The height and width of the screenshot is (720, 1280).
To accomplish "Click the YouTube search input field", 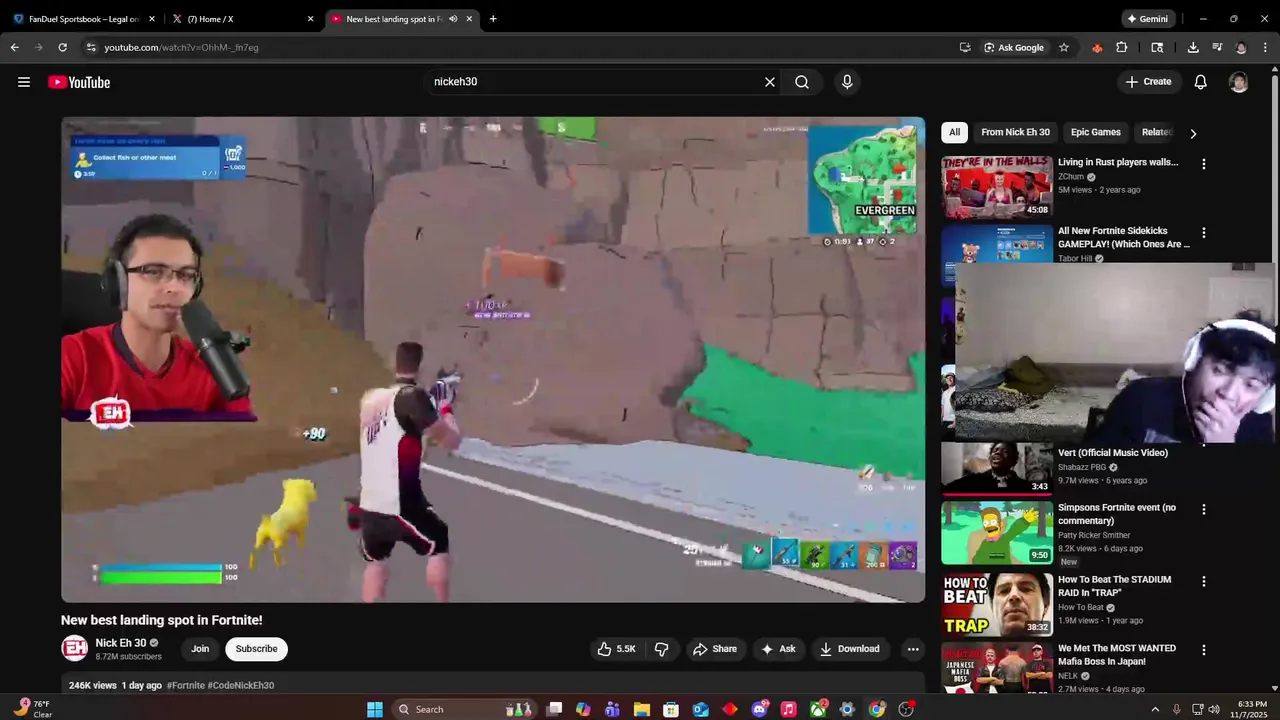I will 595,82.
